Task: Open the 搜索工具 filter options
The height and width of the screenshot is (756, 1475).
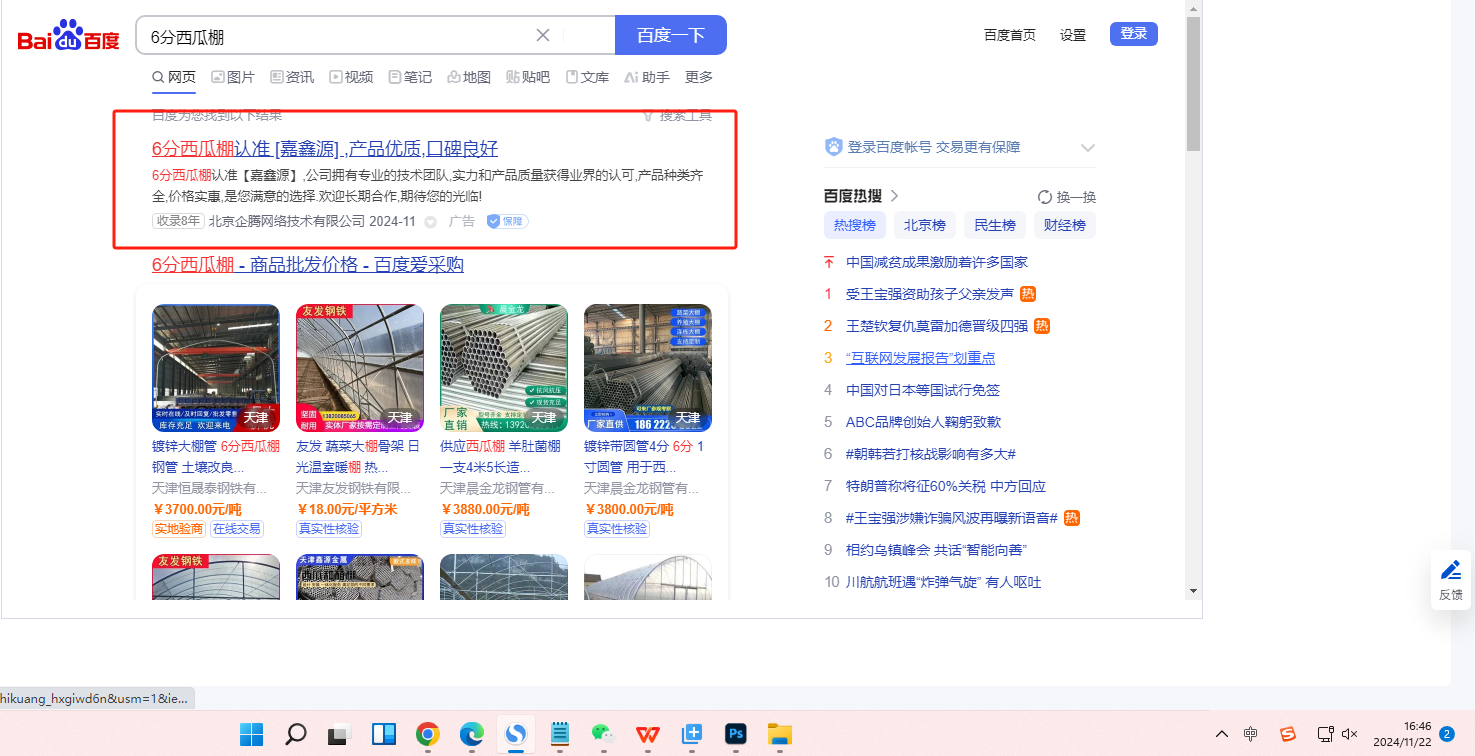Action: click(x=677, y=116)
